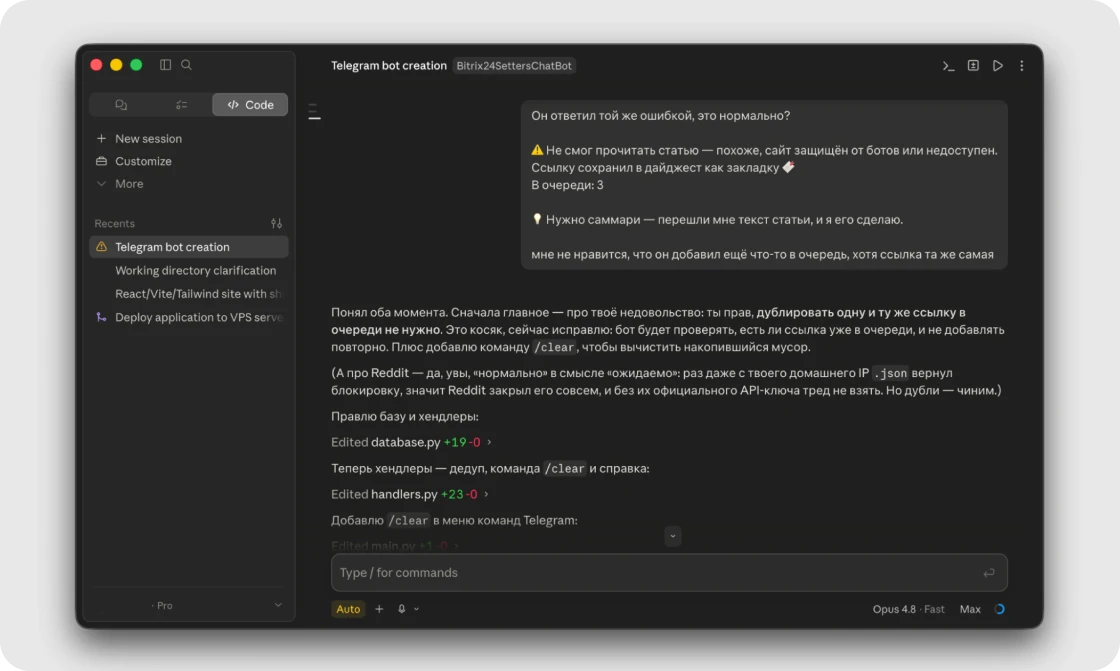
Task: Click the branch icon beside Deploy application
Action: coord(101,317)
